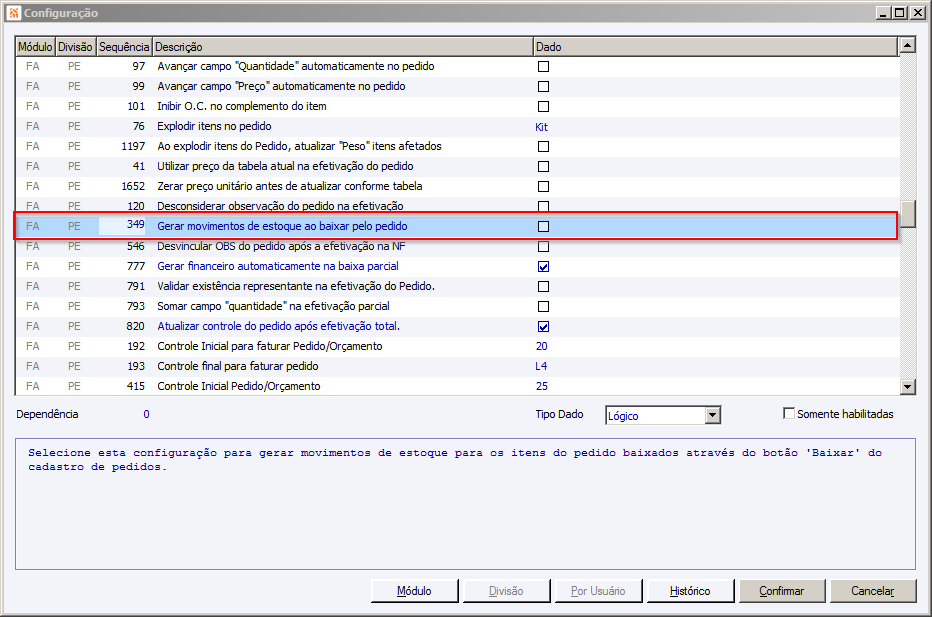This screenshot has height=617, width=932.
Task: Click the description text box about Baixar
Action: coord(465,504)
